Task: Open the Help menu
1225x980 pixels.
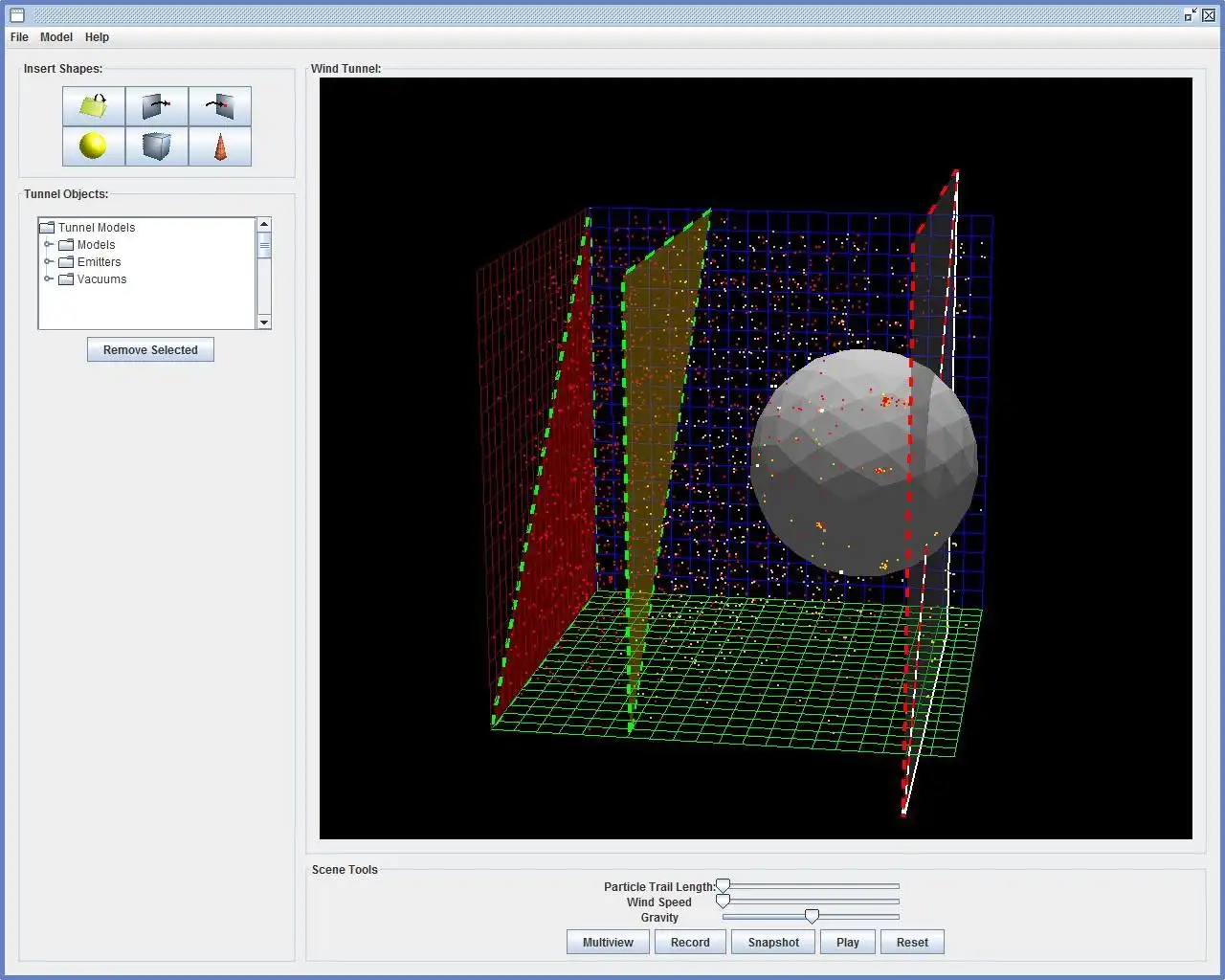Action: tap(97, 37)
